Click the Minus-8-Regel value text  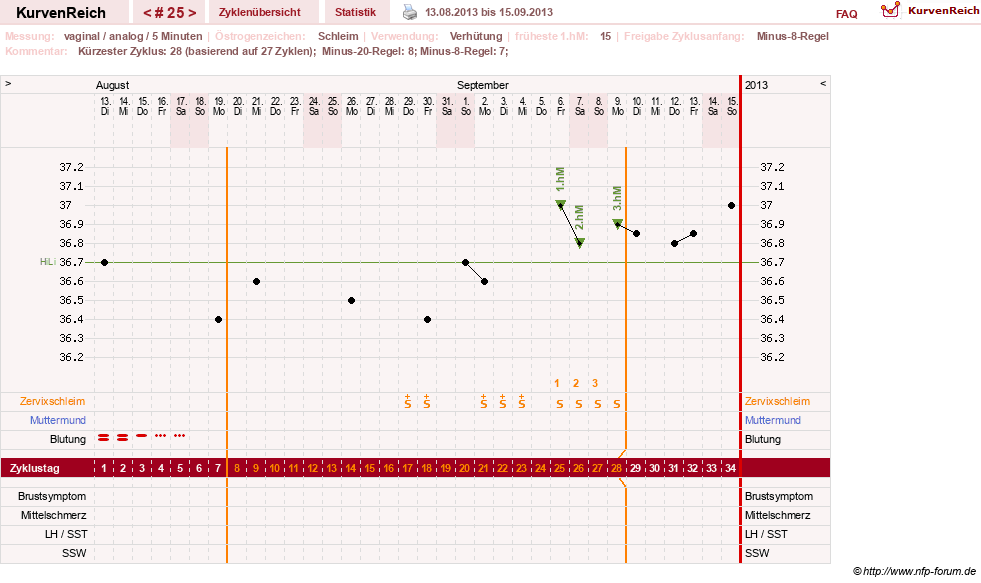click(x=793, y=36)
